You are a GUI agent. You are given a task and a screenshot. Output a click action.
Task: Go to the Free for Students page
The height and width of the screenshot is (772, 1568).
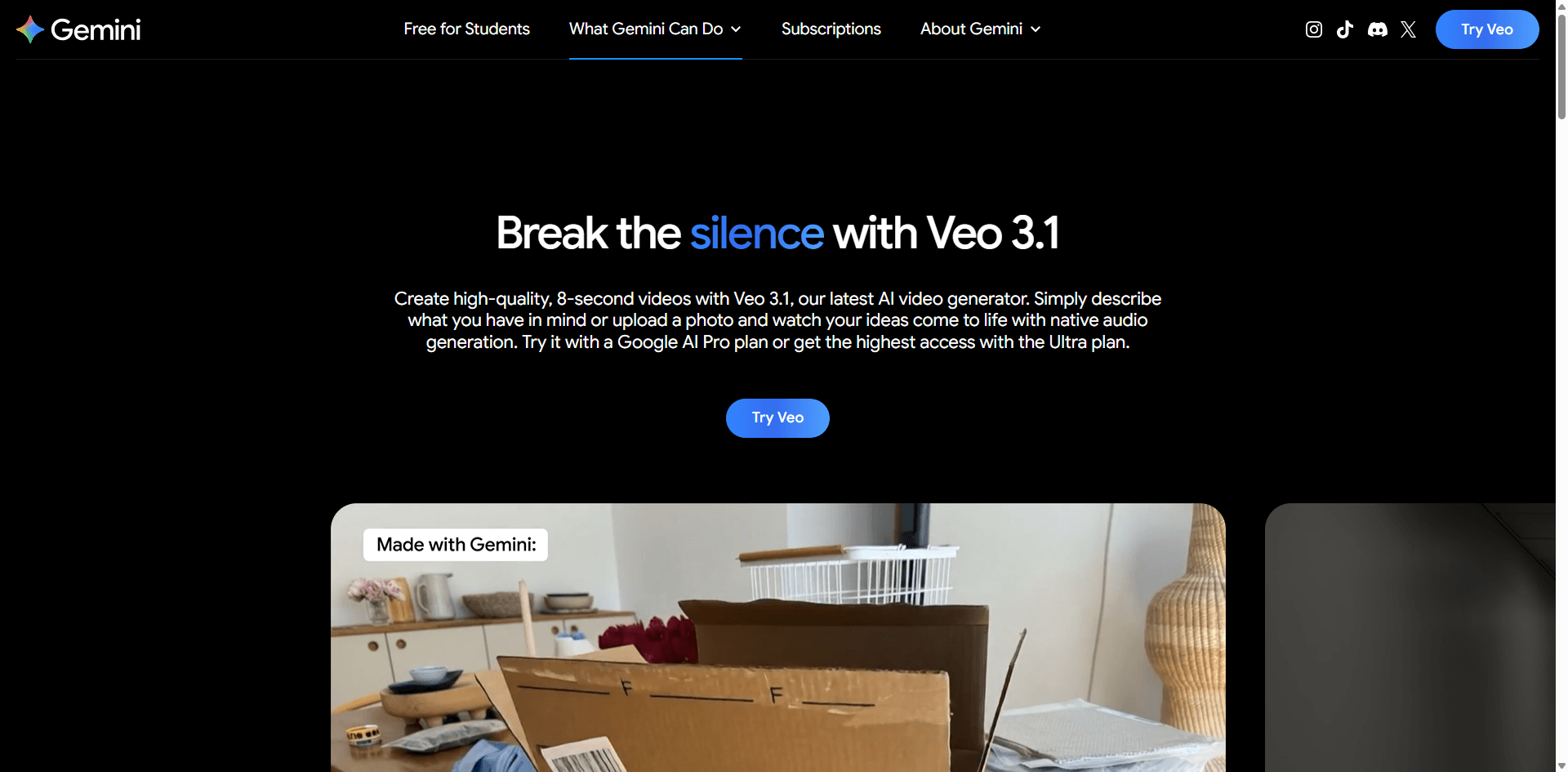pyautogui.click(x=466, y=29)
